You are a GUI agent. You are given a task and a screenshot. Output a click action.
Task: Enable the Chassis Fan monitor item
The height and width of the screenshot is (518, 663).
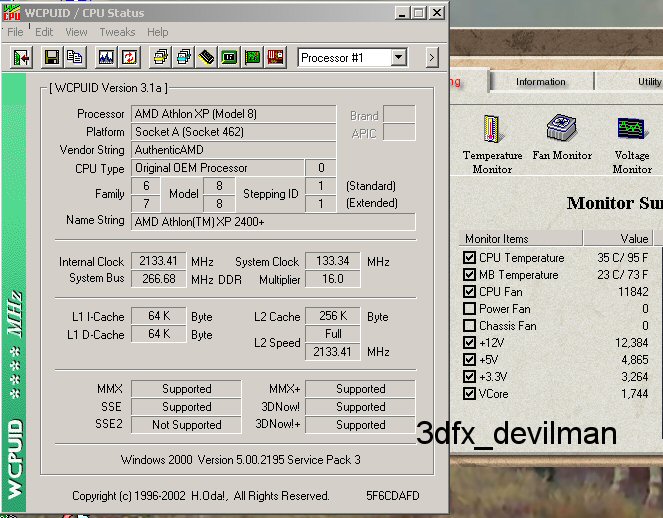[x=469, y=325]
